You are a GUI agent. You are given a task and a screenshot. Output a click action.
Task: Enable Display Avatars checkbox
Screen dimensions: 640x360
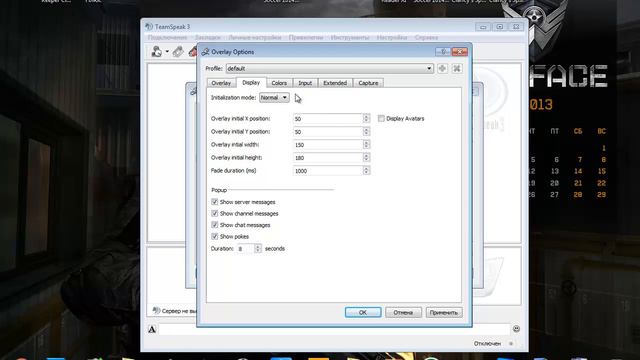tap(381, 118)
